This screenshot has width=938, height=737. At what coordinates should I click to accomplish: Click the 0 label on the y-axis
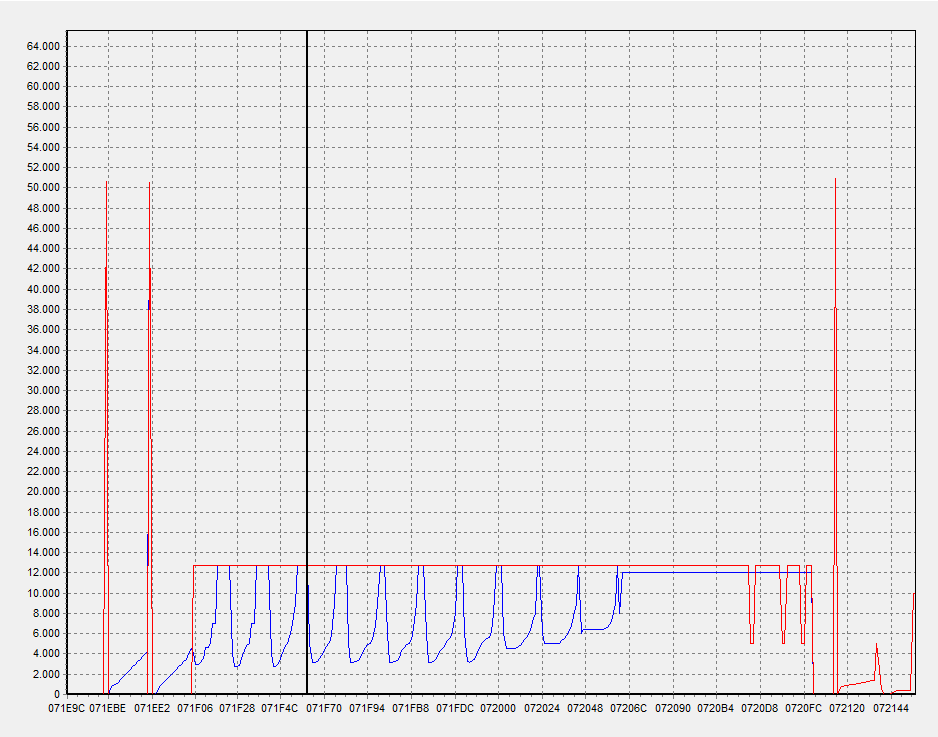click(x=56, y=694)
